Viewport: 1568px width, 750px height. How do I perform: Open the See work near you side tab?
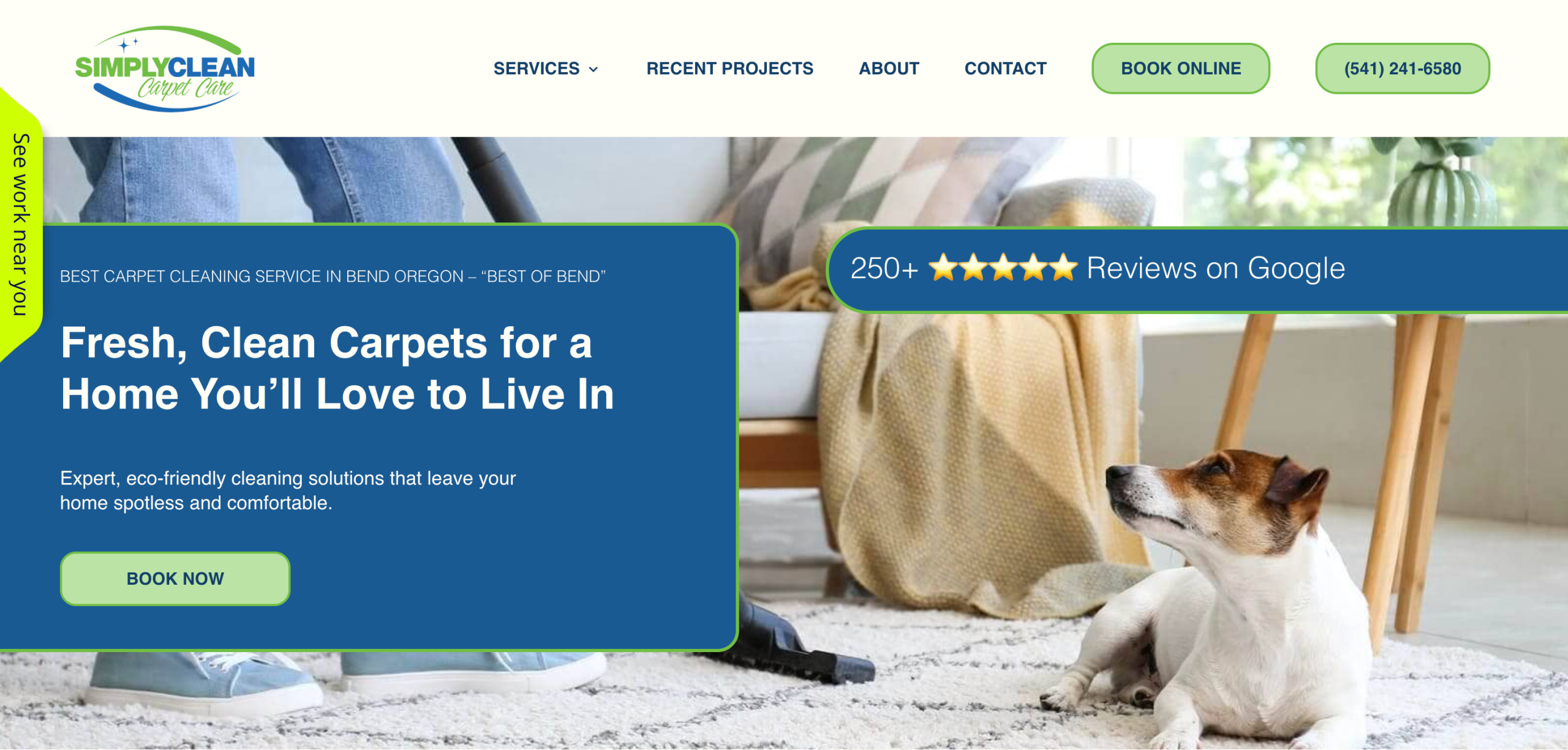[x=20, y=225]
